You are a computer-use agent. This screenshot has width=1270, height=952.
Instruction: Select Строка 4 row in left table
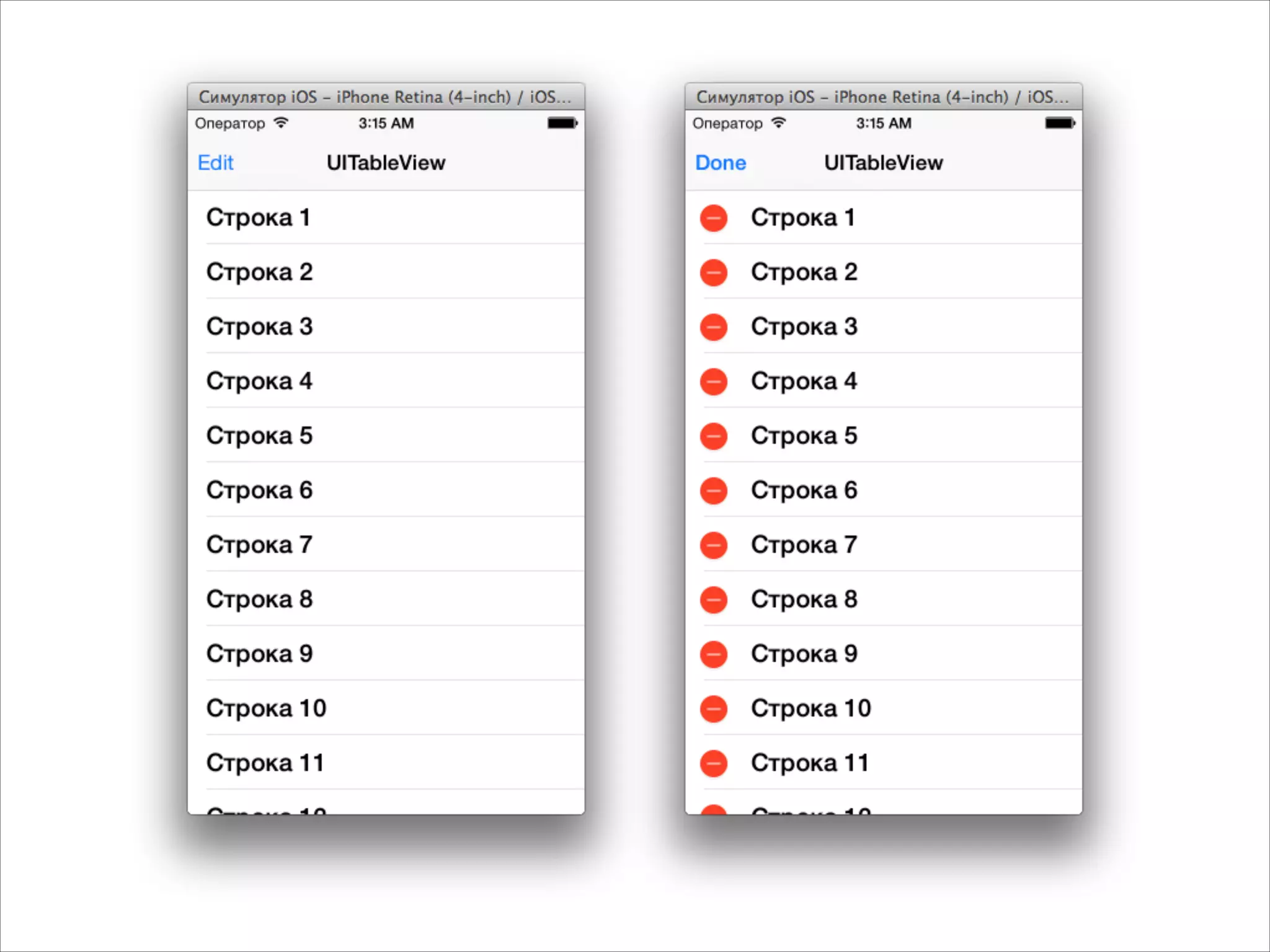point(384,381)
